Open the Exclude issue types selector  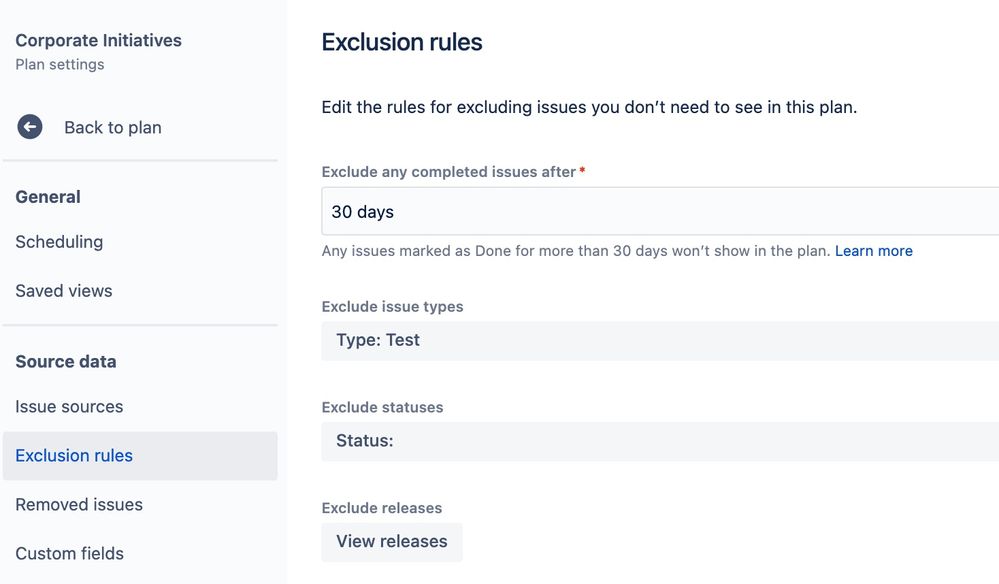coord(660,340)
